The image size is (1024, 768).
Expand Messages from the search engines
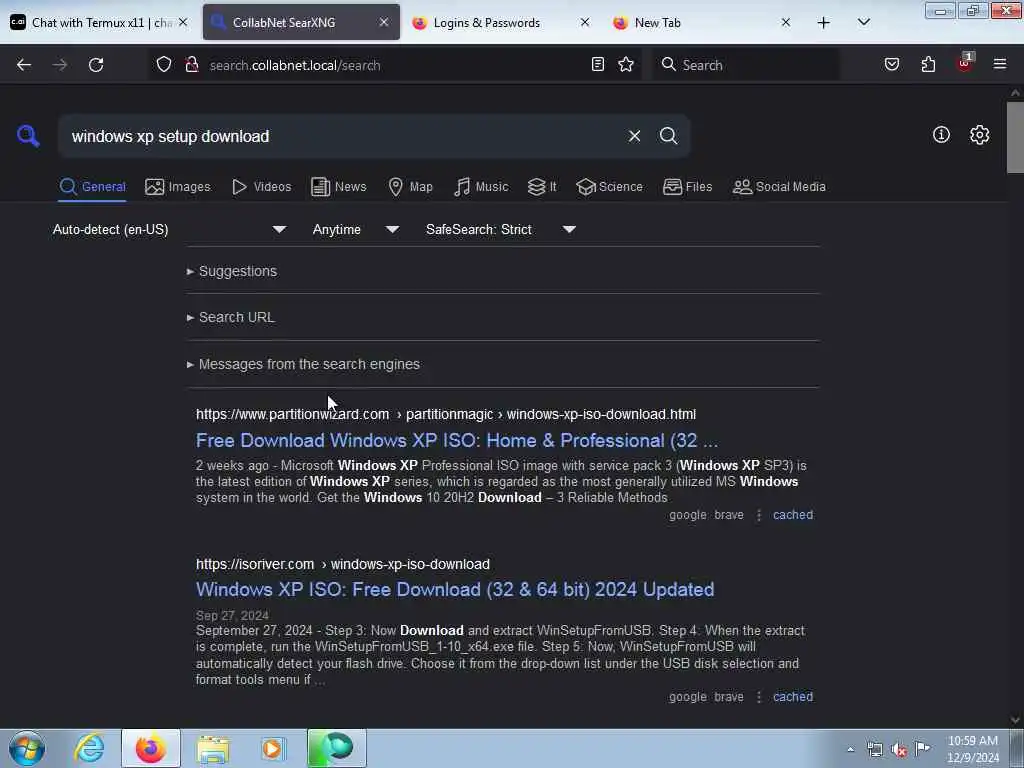303,364
